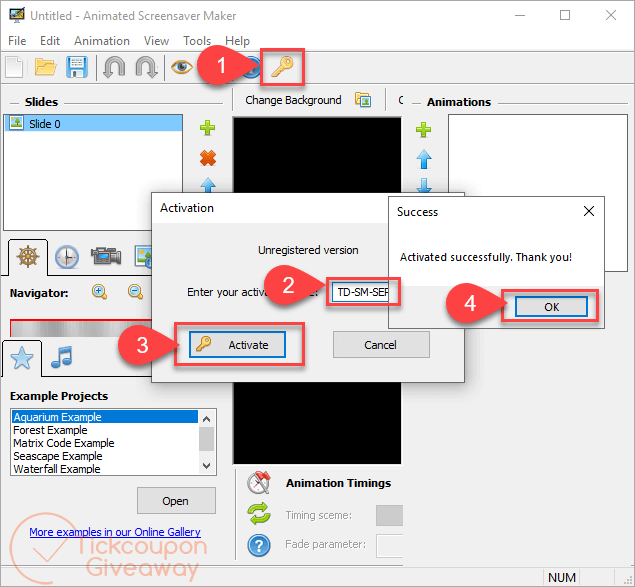Click the Undo arrow toolbar icon
The width and height of the screenshot is (635, 587).
click(114, 67)
